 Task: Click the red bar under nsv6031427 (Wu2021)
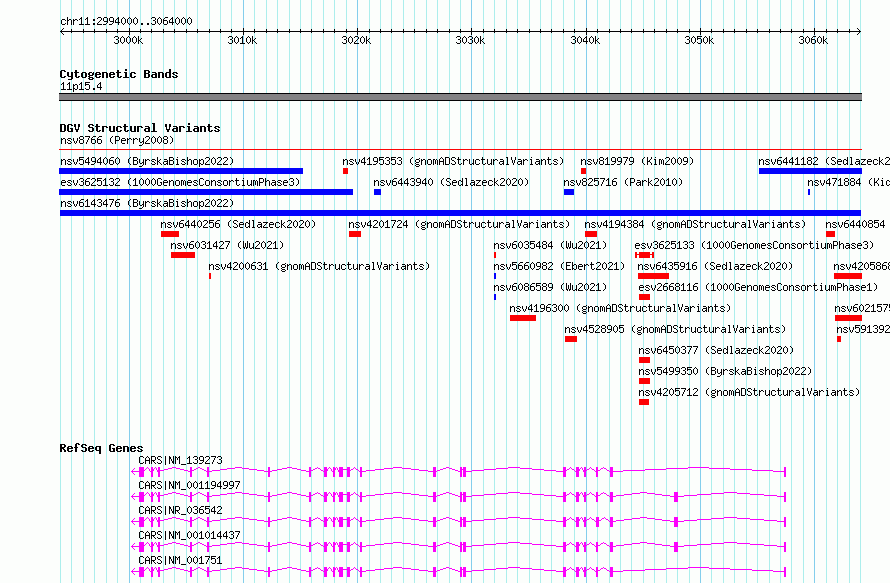coord(183,255)
